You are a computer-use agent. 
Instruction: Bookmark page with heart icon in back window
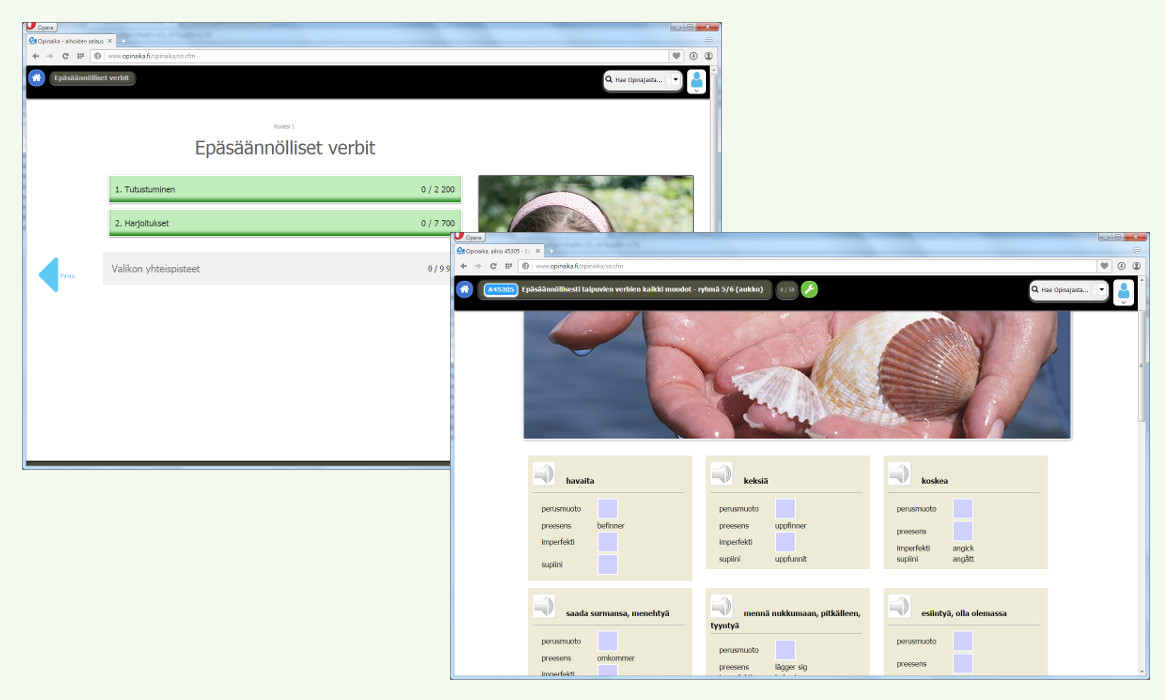[x=677, y=56]
